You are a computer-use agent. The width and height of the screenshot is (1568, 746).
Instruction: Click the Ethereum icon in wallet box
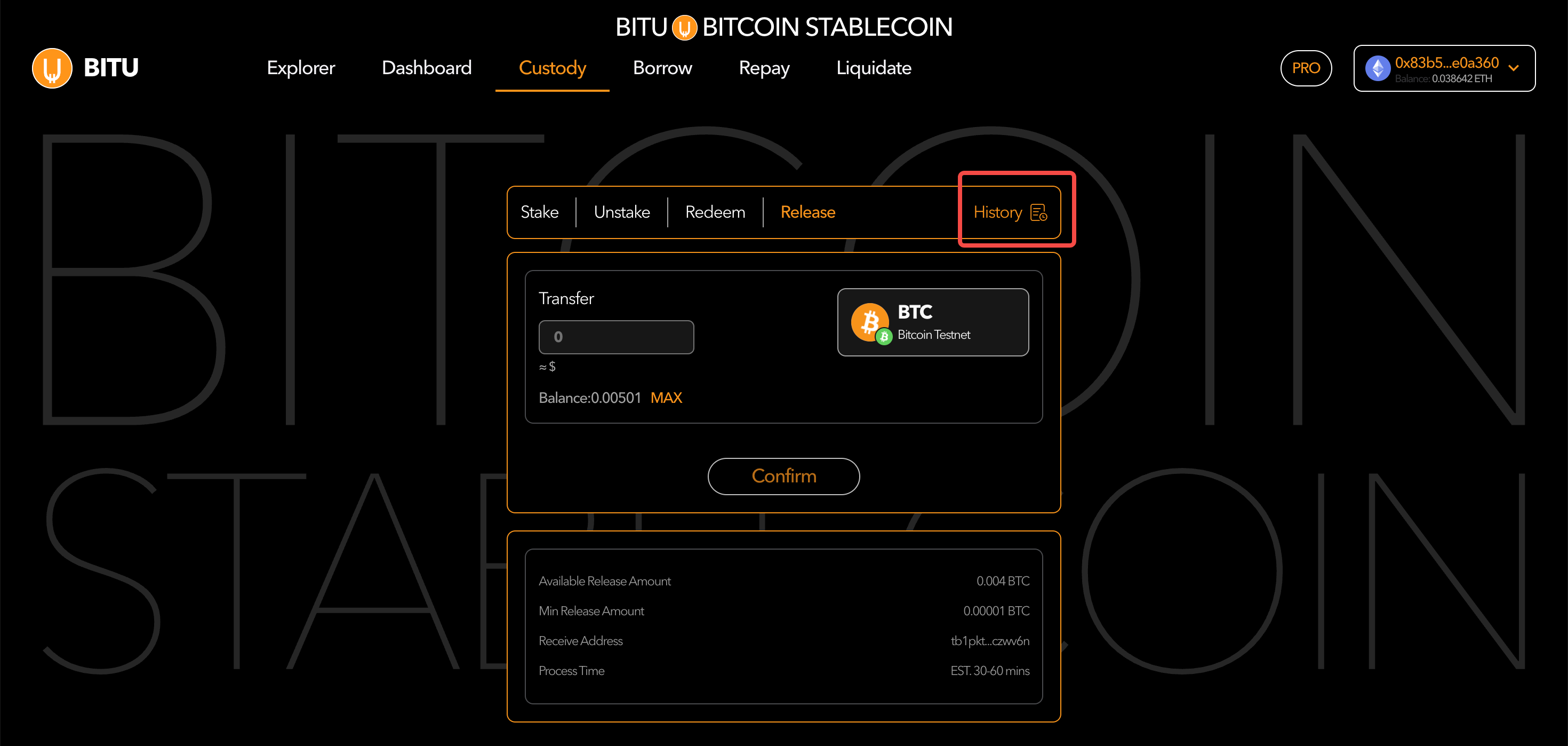[x=1378, y=68]
